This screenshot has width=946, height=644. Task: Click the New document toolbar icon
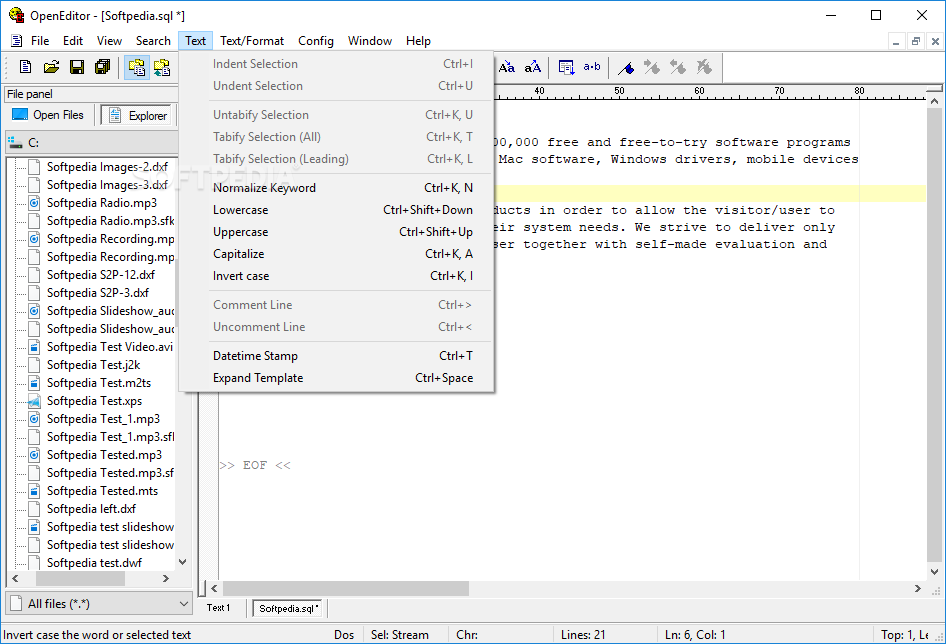pyautogui.click(x=25, y=67)
